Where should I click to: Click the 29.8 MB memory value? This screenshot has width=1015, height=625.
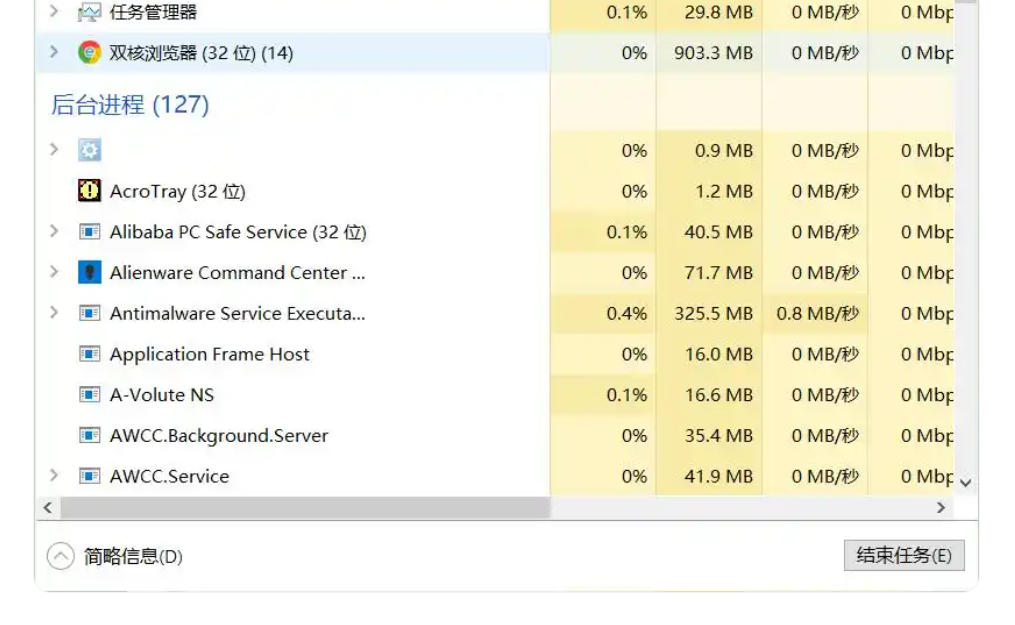(719, 12)
